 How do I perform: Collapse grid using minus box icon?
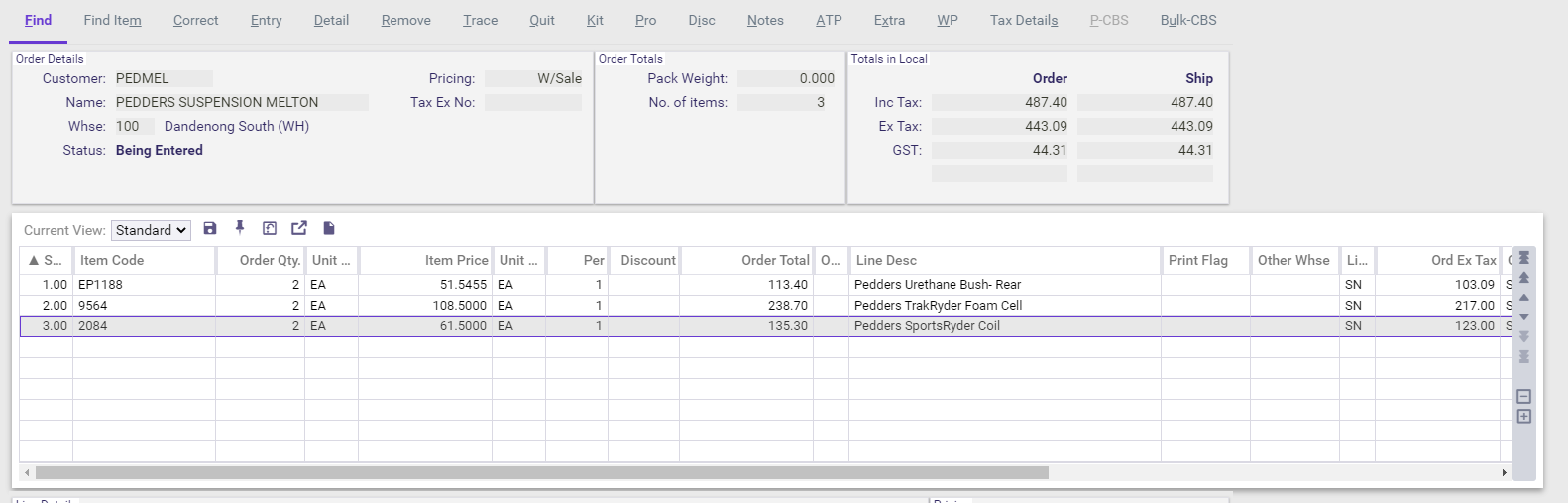1524,396
